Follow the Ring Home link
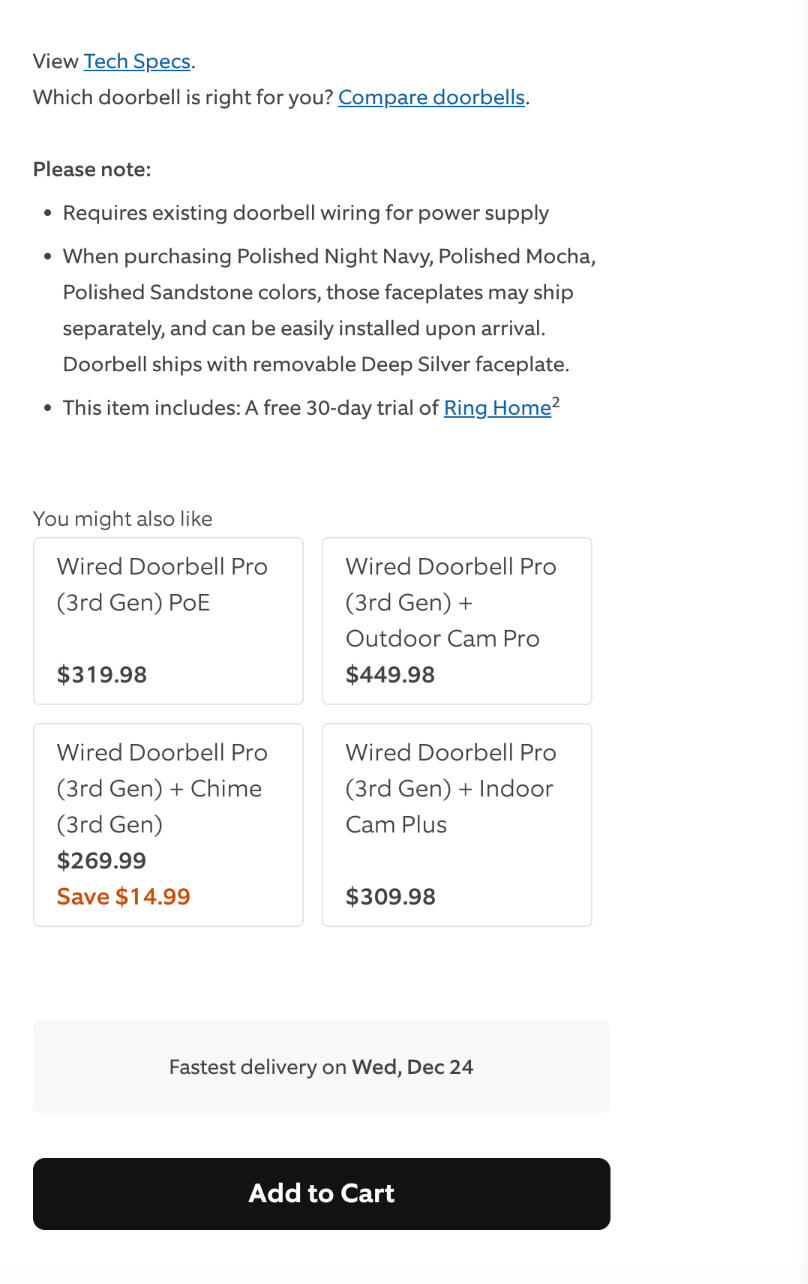 point(497,408)
